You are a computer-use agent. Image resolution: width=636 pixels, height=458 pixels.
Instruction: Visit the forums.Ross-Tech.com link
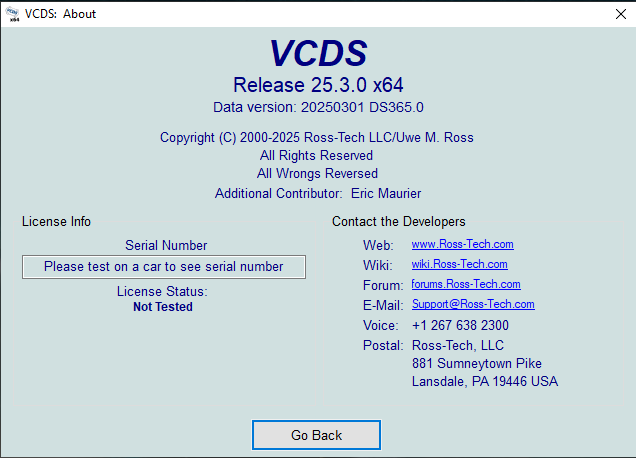point(466,284)
